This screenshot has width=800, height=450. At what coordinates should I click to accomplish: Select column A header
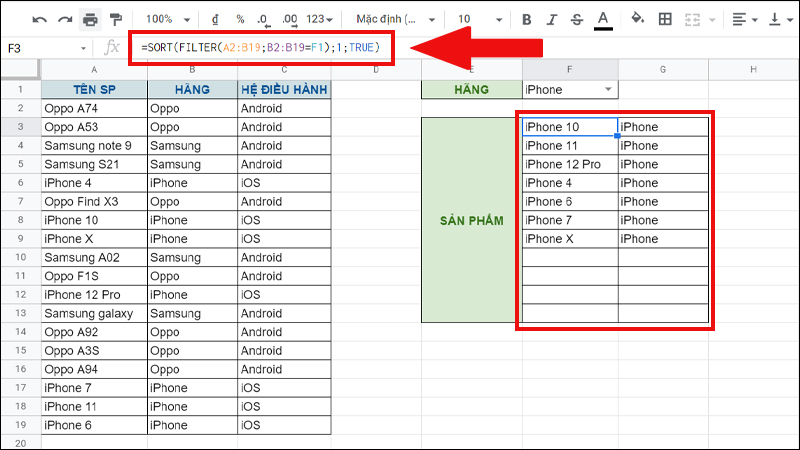click(x=94, y=70)
